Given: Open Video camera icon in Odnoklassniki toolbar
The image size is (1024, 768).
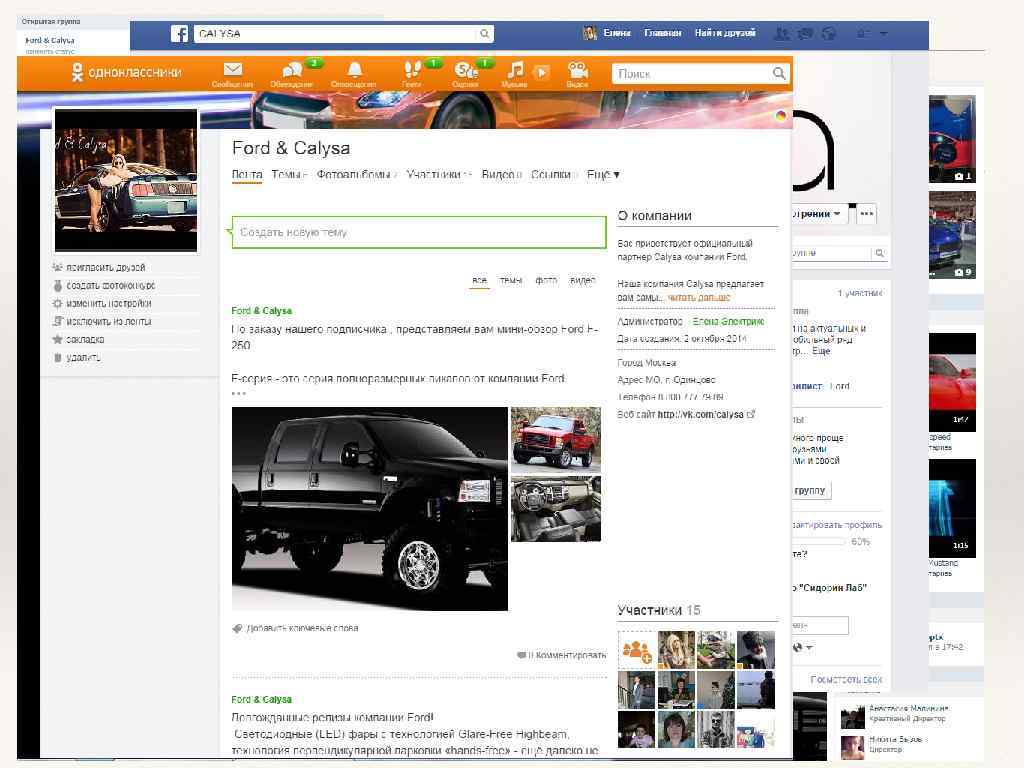Looking at the screenshot, I should point(577,69).
